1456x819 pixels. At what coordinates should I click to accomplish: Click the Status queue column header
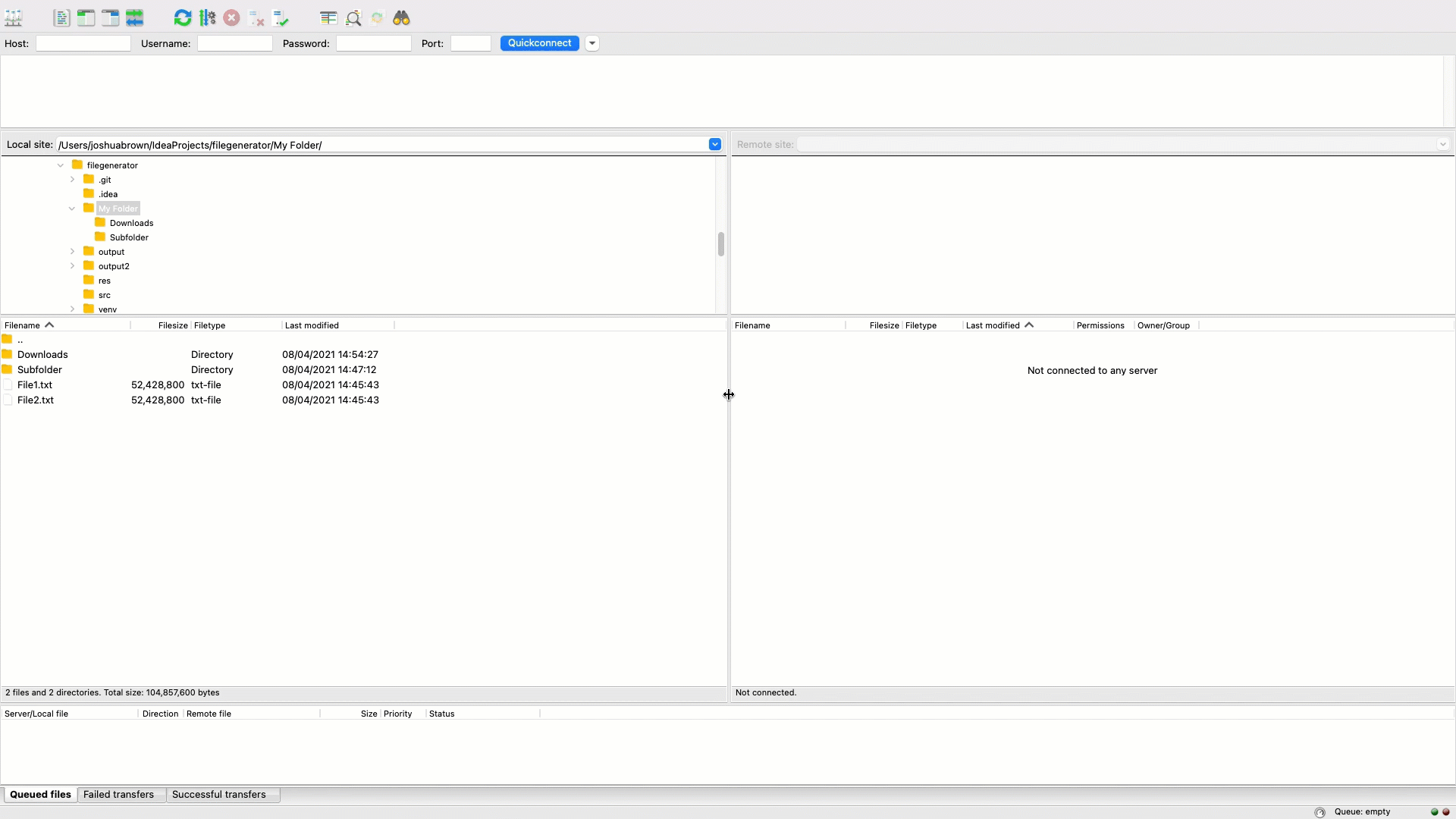tap(482, 714)
